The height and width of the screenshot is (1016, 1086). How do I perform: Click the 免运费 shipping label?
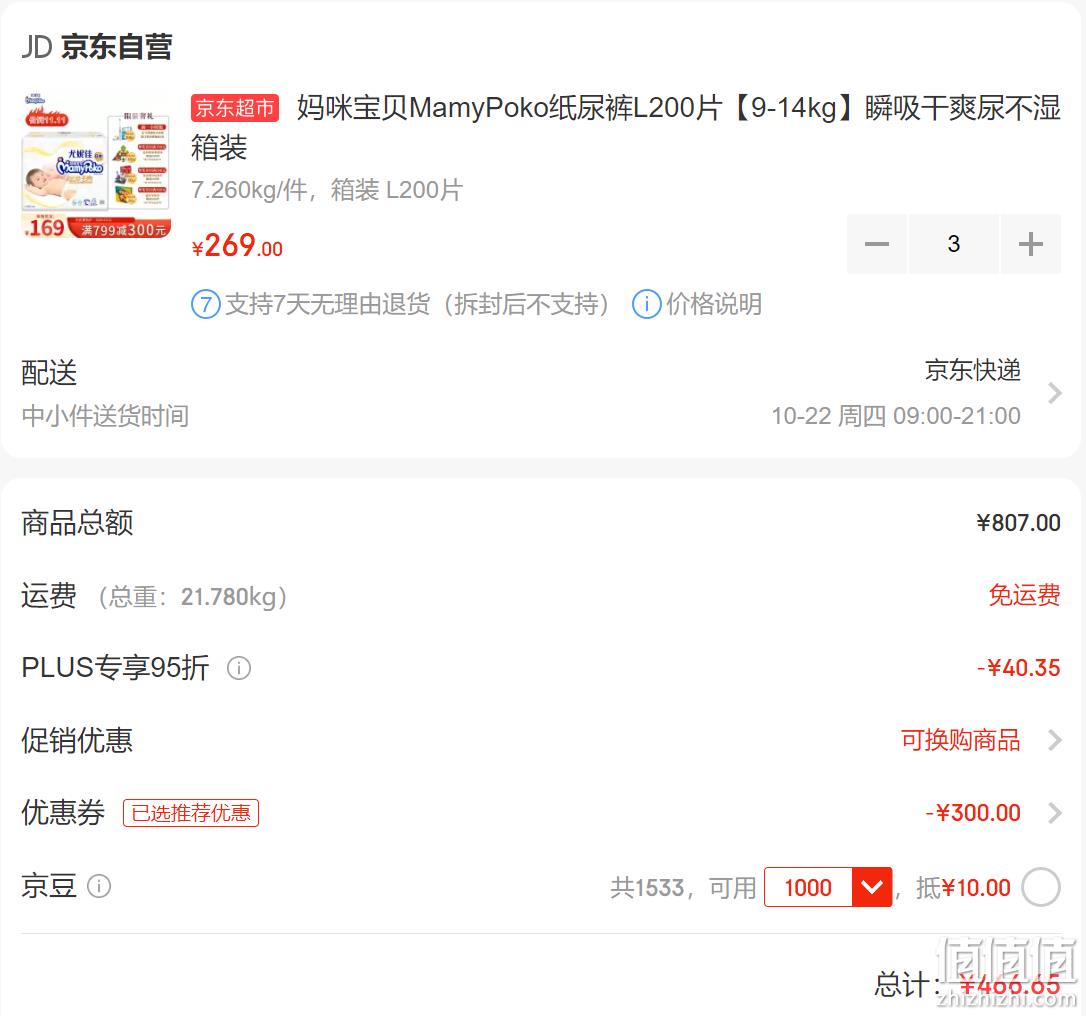pyautogui.click(x=1024, y=596)
